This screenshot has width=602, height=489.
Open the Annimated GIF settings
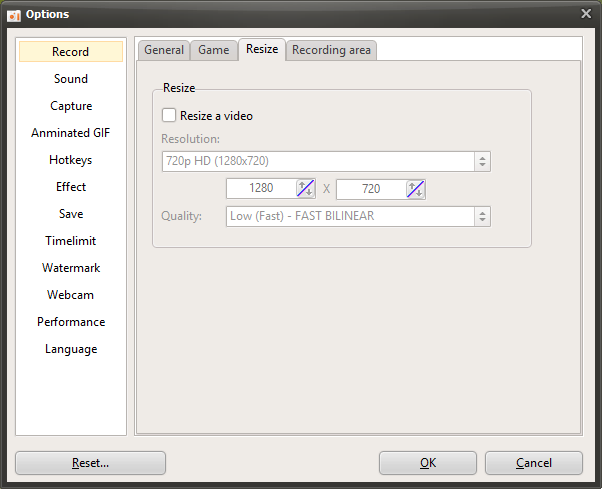71,133
